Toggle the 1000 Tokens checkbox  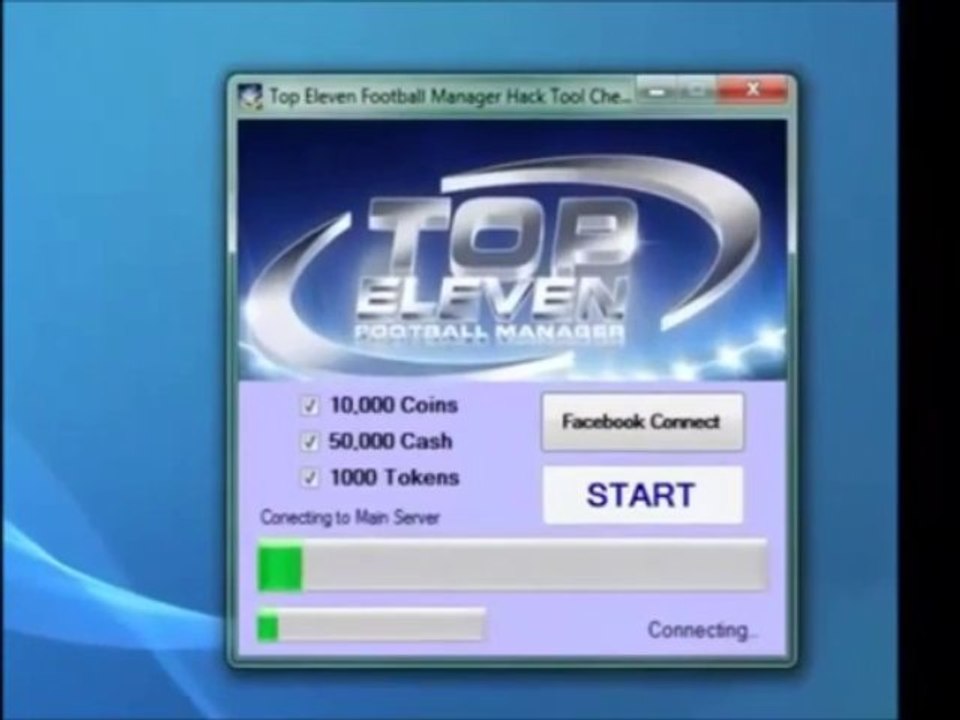(310, 478)
